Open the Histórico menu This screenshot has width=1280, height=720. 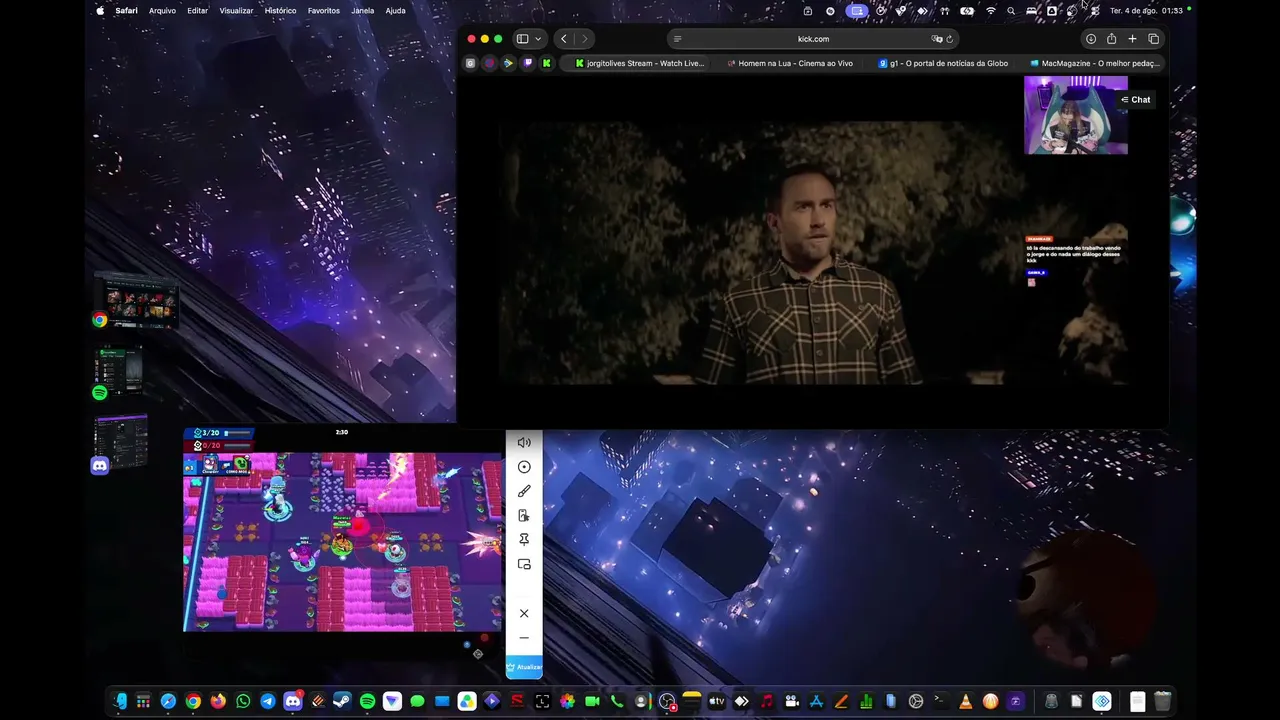pyautogui.click(x=280, y=10)
